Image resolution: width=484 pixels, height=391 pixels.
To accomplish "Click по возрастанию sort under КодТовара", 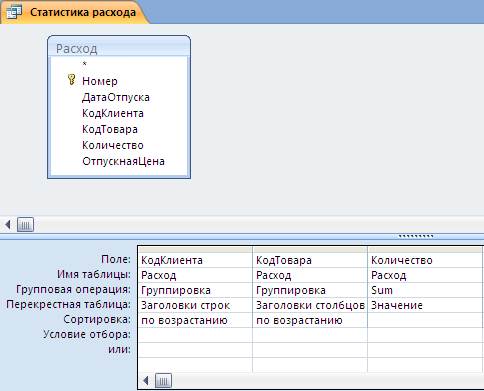I will (x=310, y=320).
